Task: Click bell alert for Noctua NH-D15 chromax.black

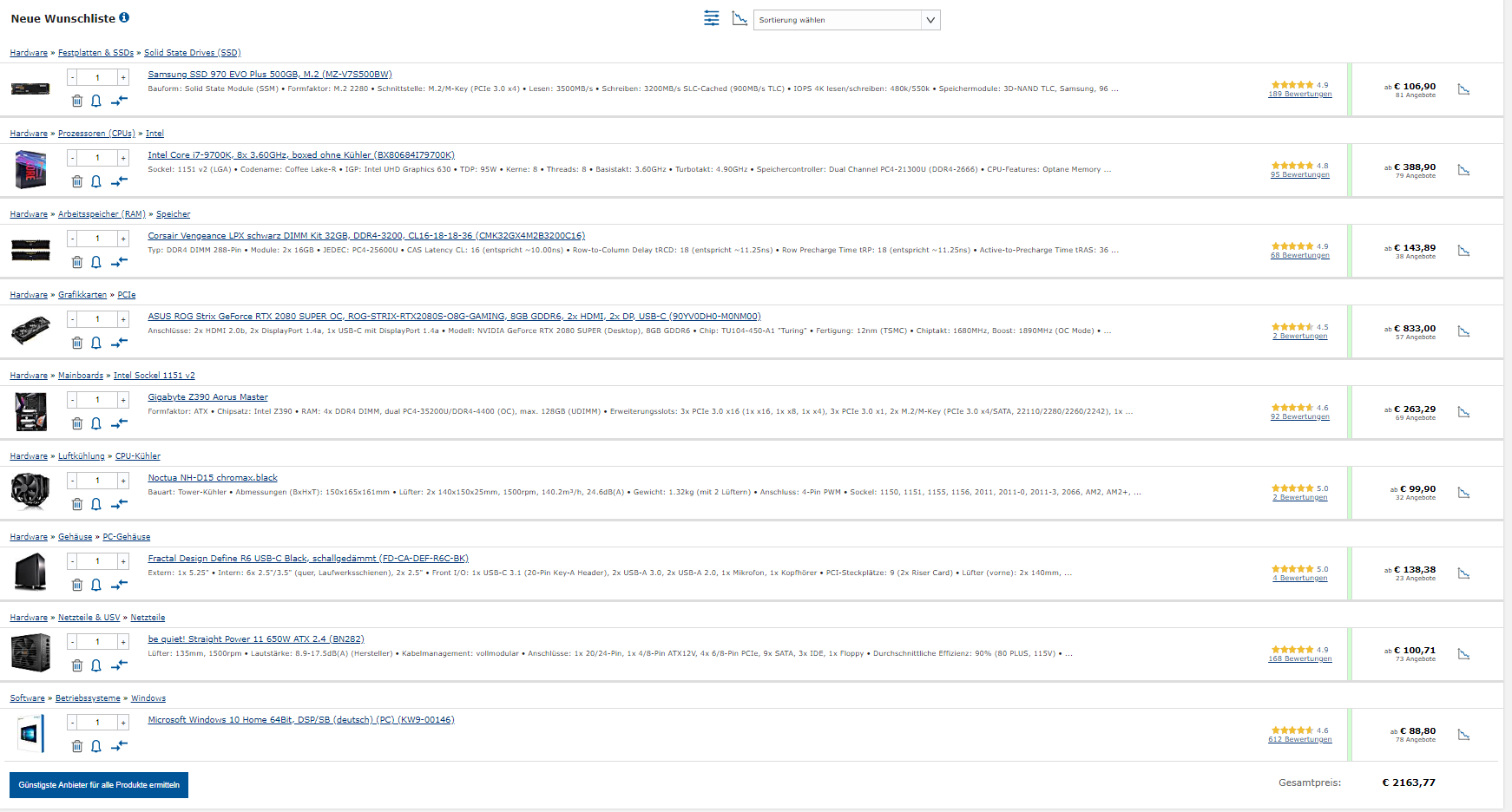Action: pos(96,504)
